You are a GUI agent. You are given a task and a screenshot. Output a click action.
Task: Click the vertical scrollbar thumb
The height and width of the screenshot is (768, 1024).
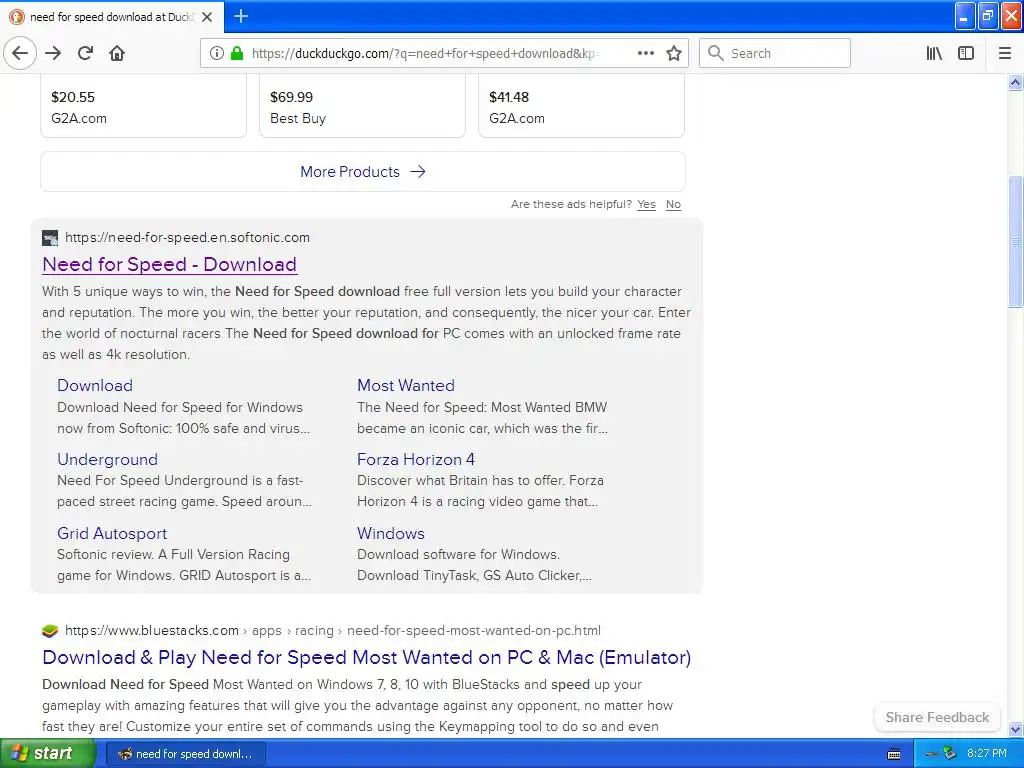coord(1016,242)
